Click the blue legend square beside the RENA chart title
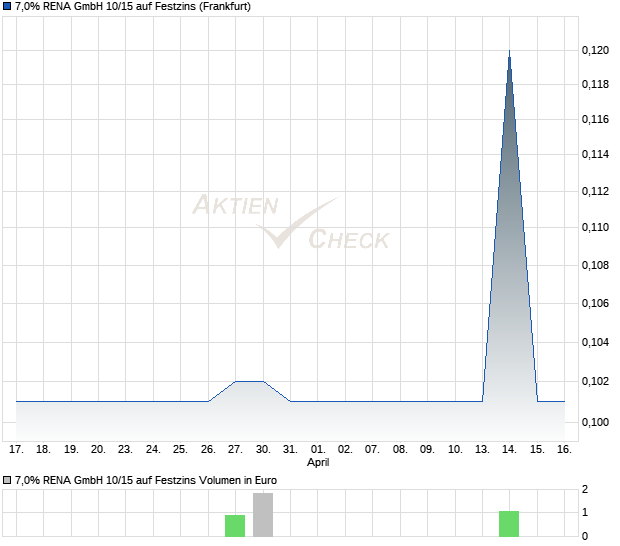Viewport: 620px width, 546px height. tap(7, 6)
